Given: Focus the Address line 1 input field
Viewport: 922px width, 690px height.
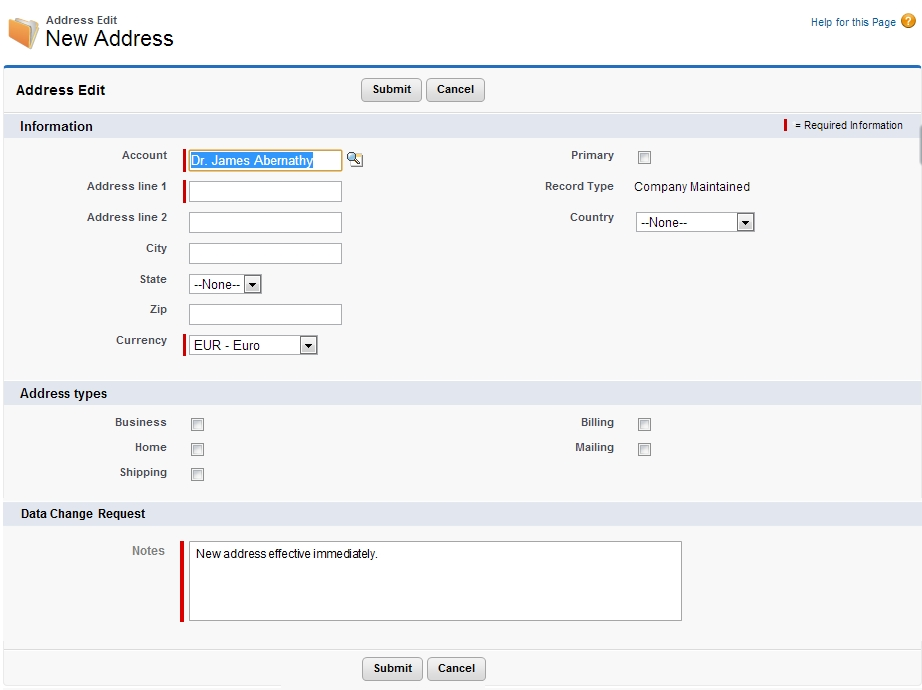Looking at the screenshot, I should click(x=265, y=192).
